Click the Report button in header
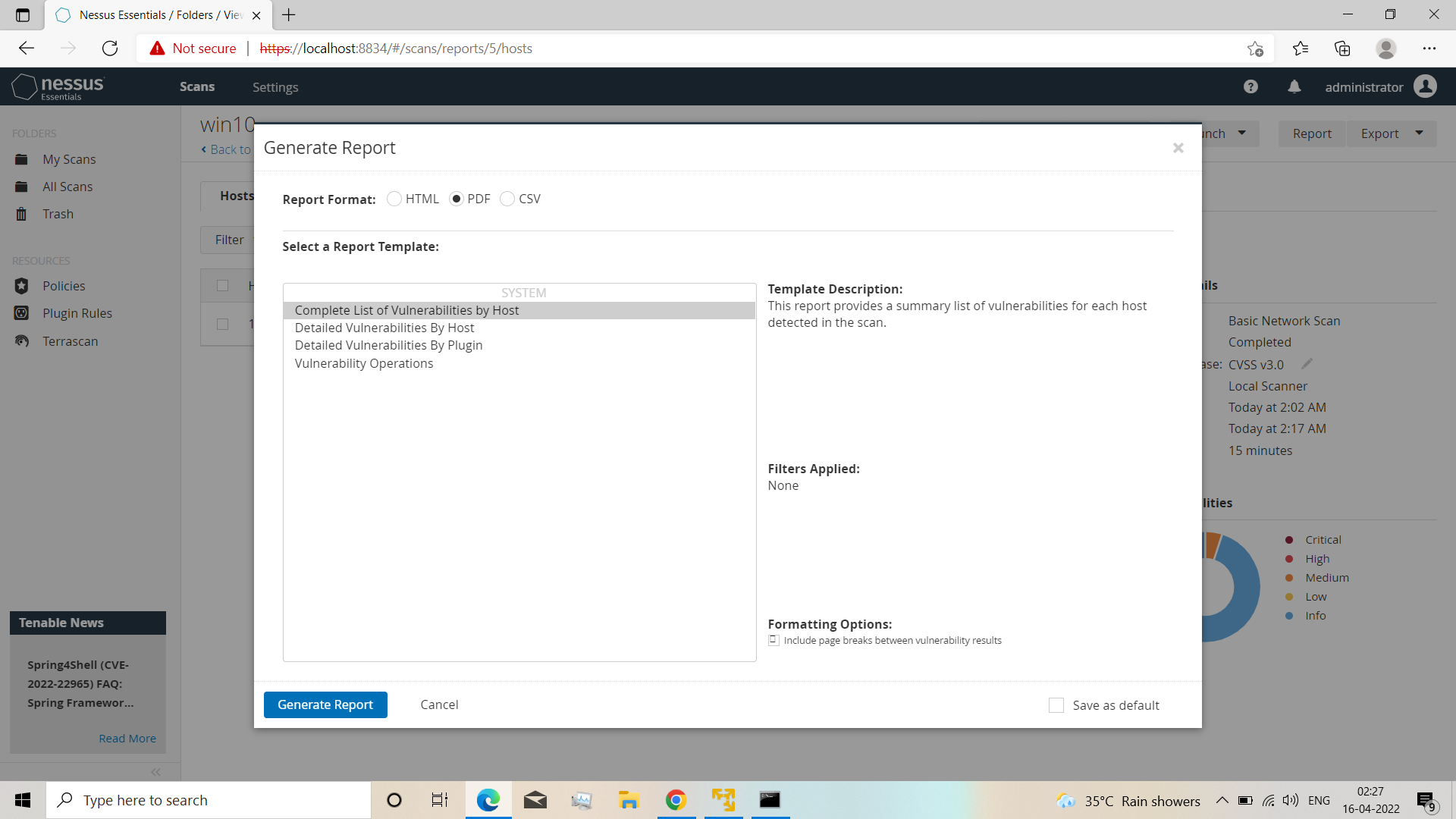1456x819 pixels. (x=1312, y=133)
